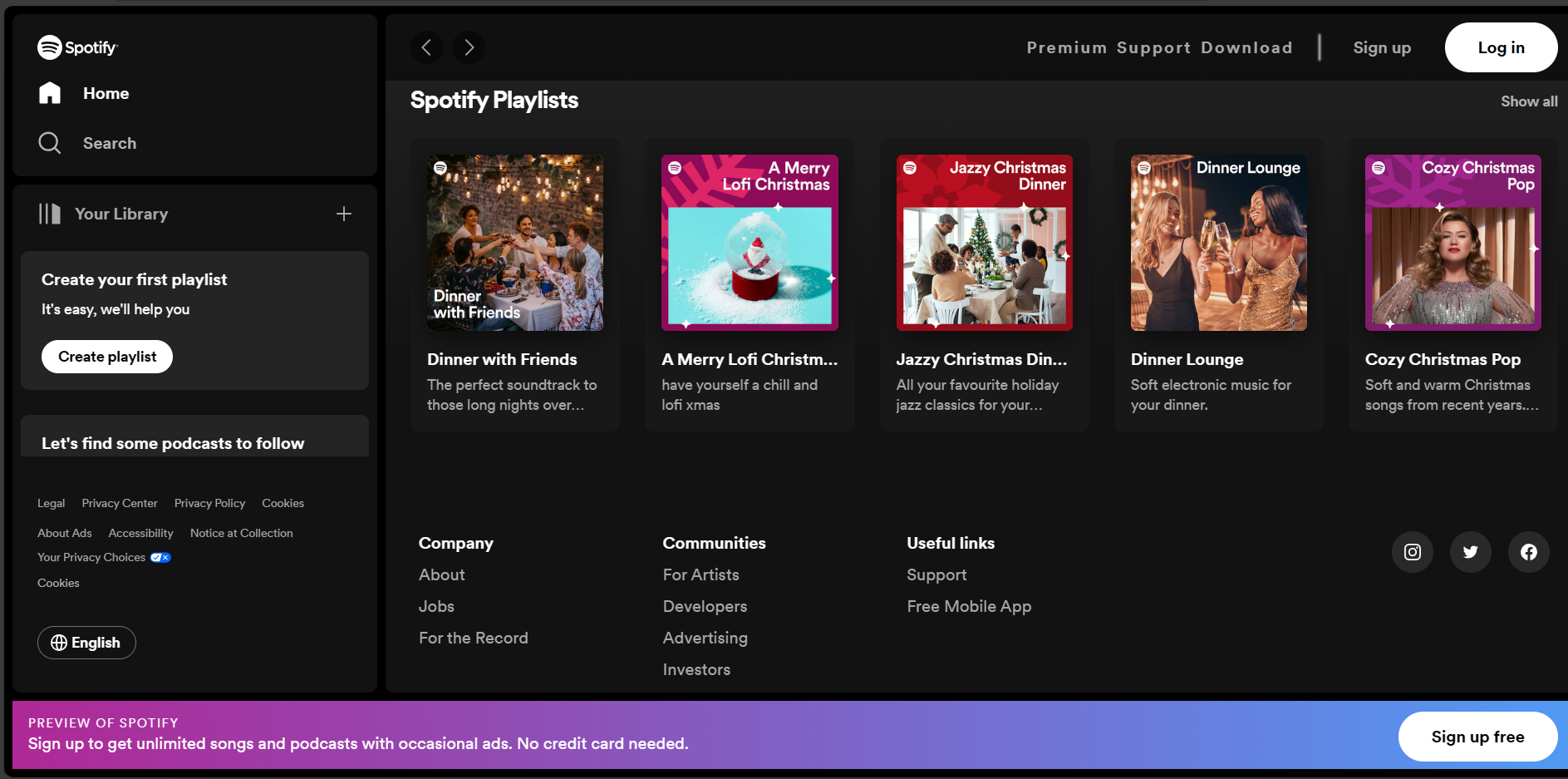Open the Premium menu item
Screen dimensions: 1568x779
1066,47
